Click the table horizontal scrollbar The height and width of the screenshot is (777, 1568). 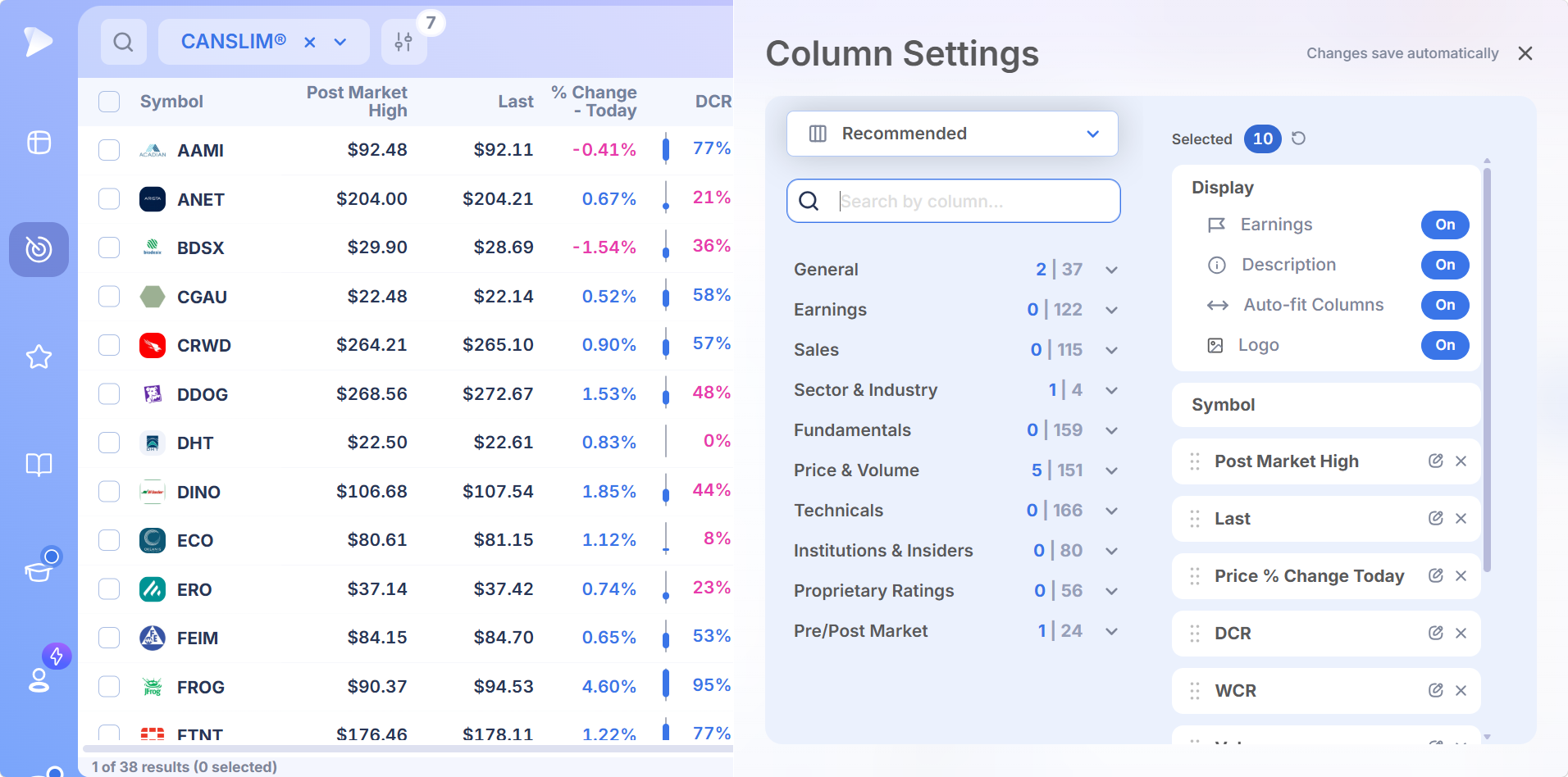[x=408, y=748]
